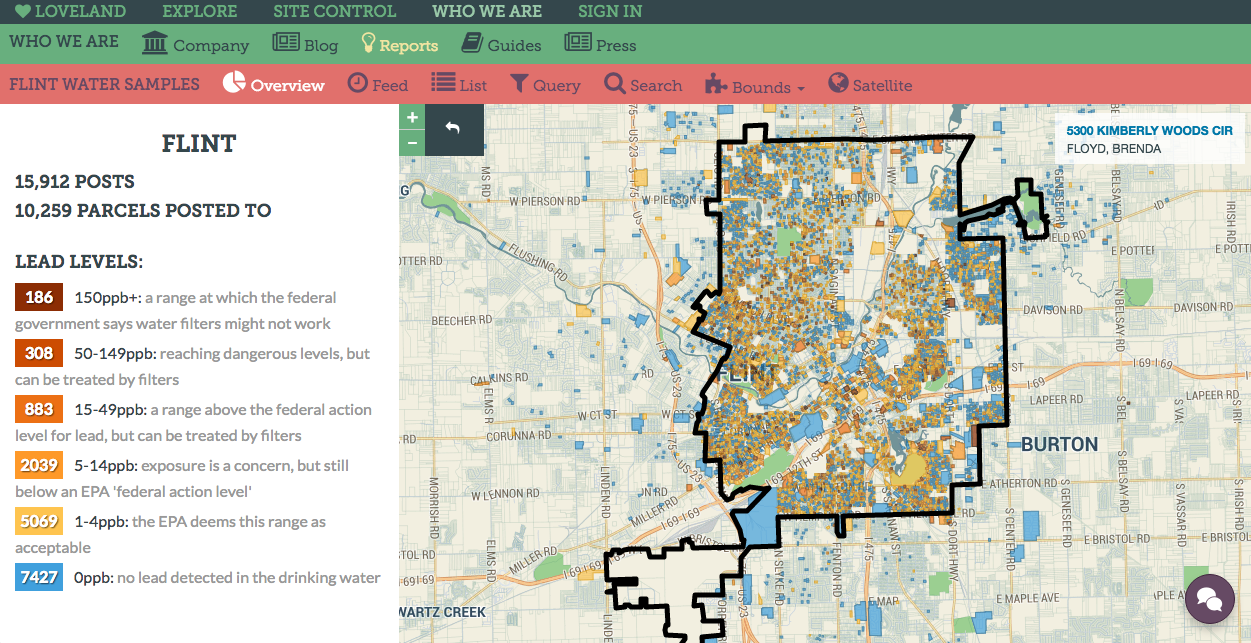Open the Feed clock icon
The image size is (1251, 643).
[358, 83]
